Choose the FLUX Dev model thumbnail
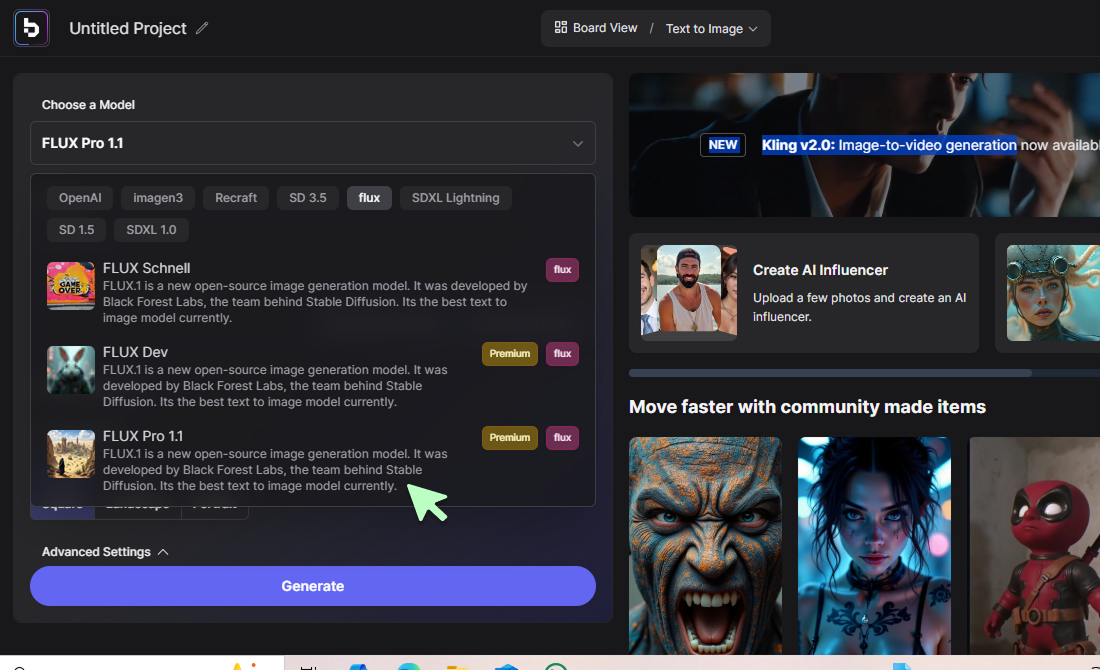 coord(71,370)
